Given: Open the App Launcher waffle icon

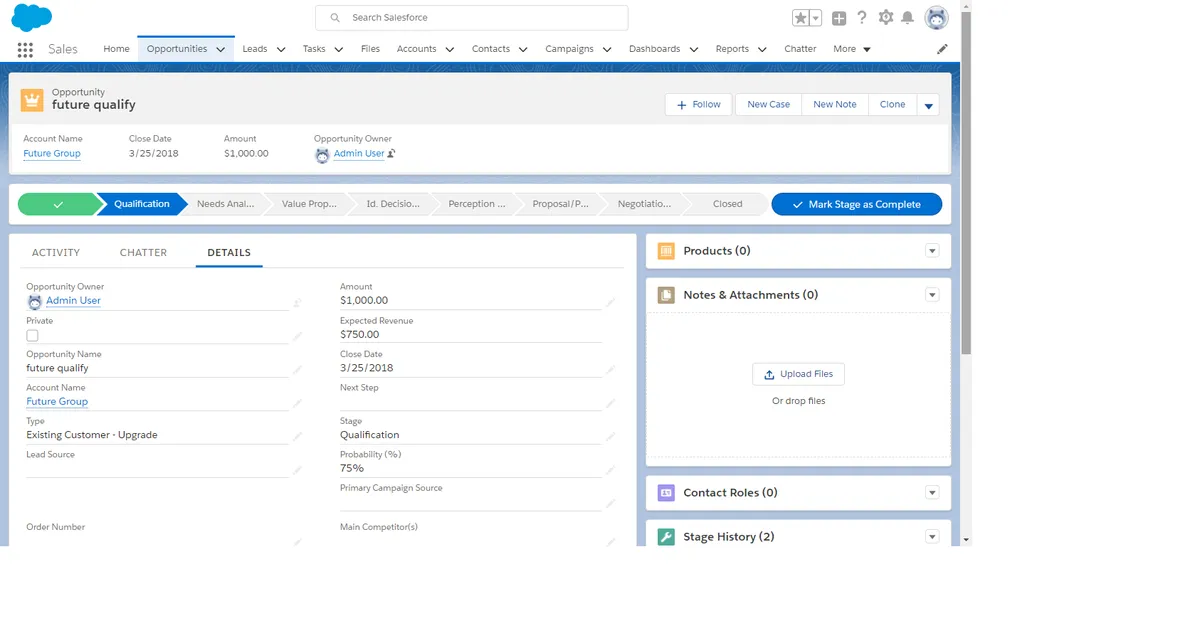Looking at the screenshot, I should [24, 49].
